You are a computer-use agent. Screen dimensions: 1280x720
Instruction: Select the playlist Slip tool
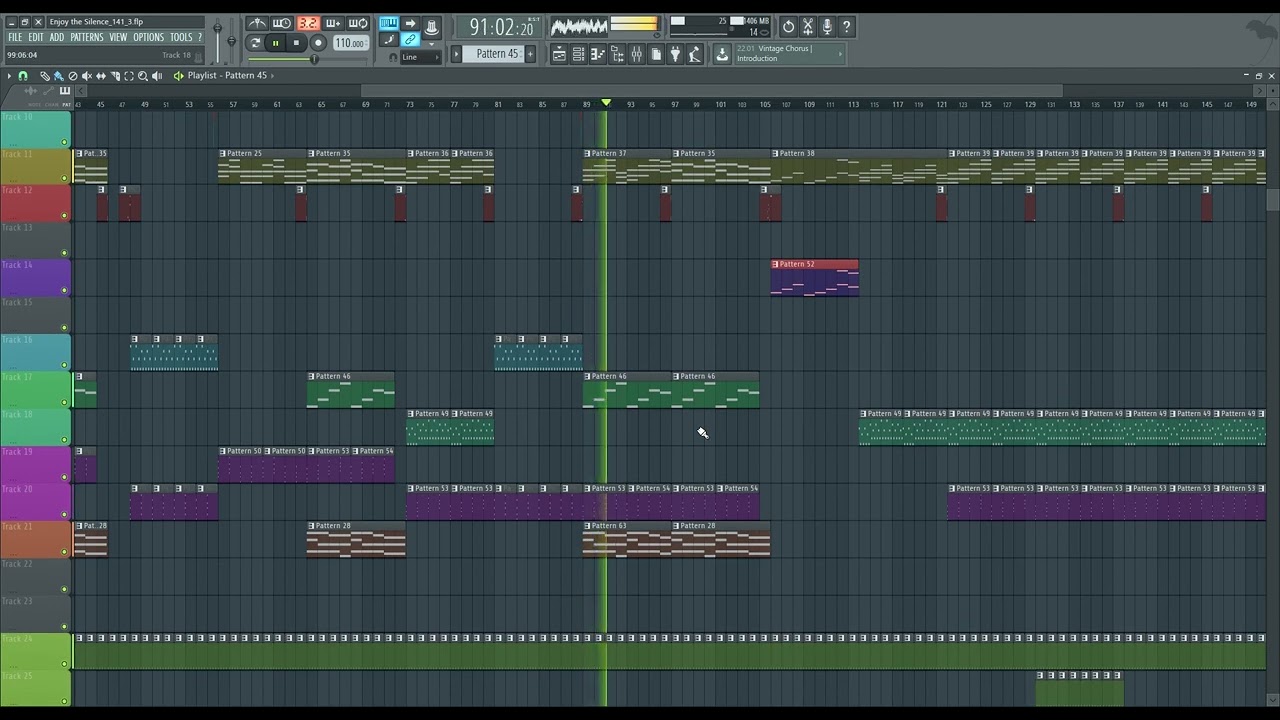(101, 76)
